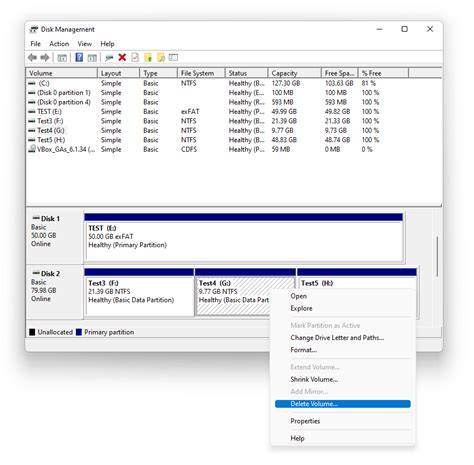Click the drive icon beside TEST (E:) row
Screen dimensions: 474x465
(x=32, y=111)
